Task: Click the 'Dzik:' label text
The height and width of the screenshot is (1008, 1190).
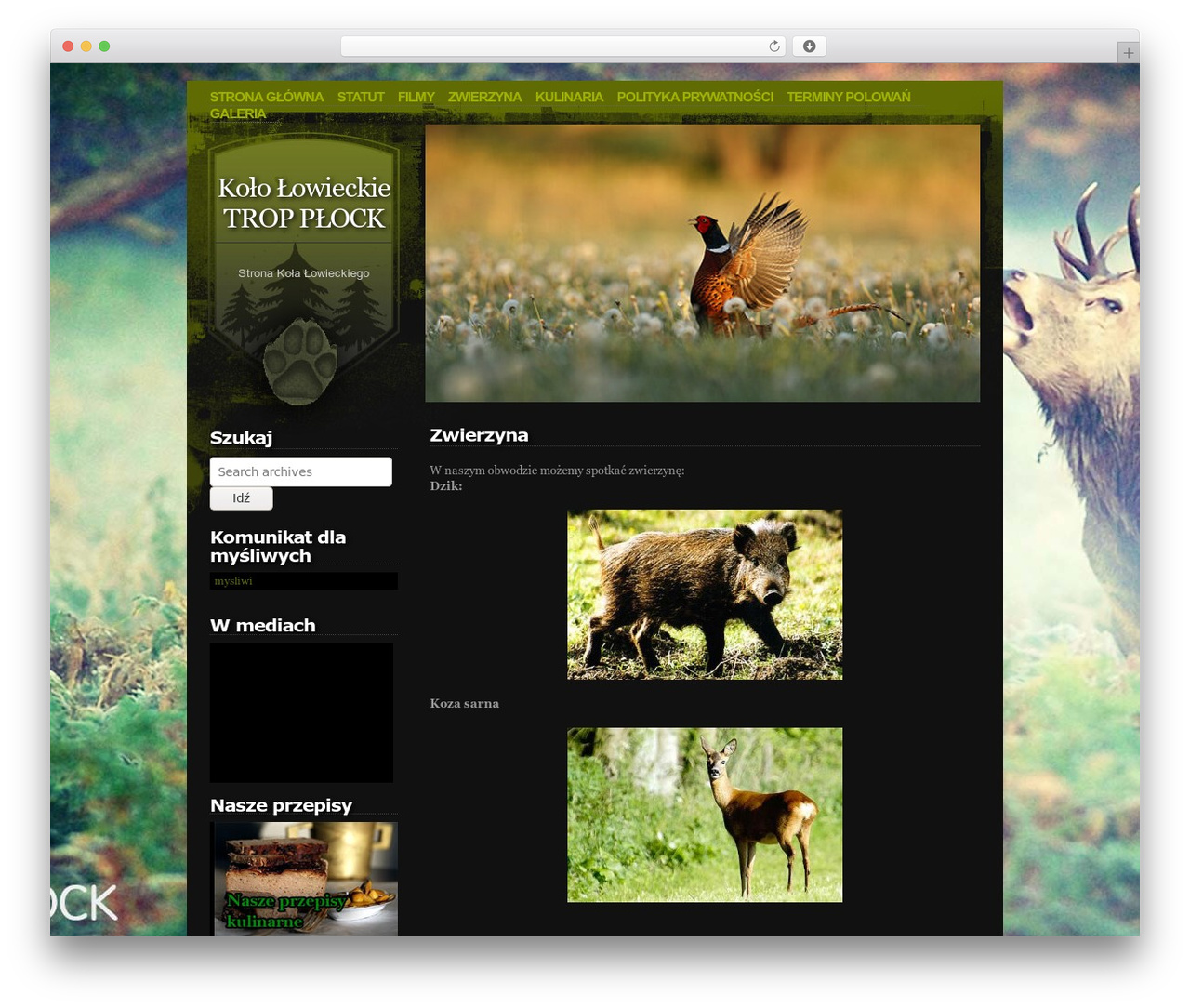Action: point(446,486)
